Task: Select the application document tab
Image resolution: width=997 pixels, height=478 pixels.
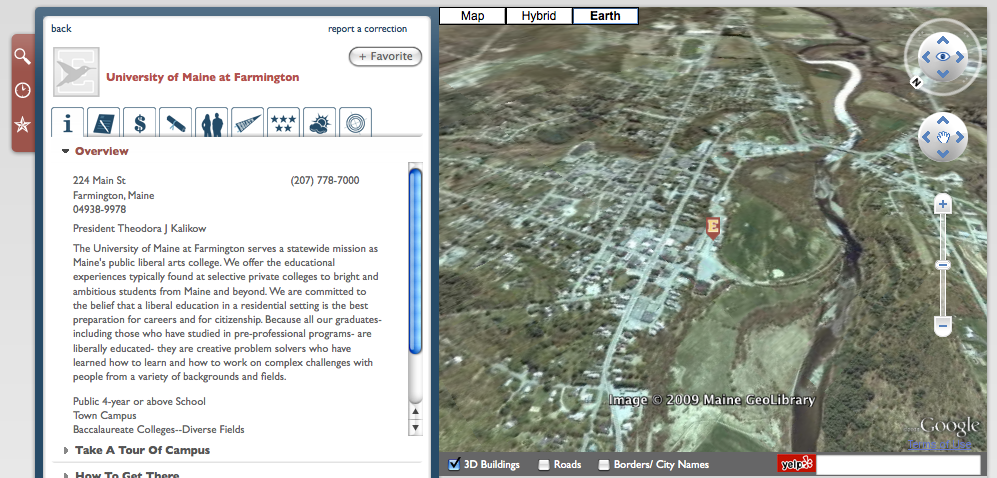Action: click(104, 122)
